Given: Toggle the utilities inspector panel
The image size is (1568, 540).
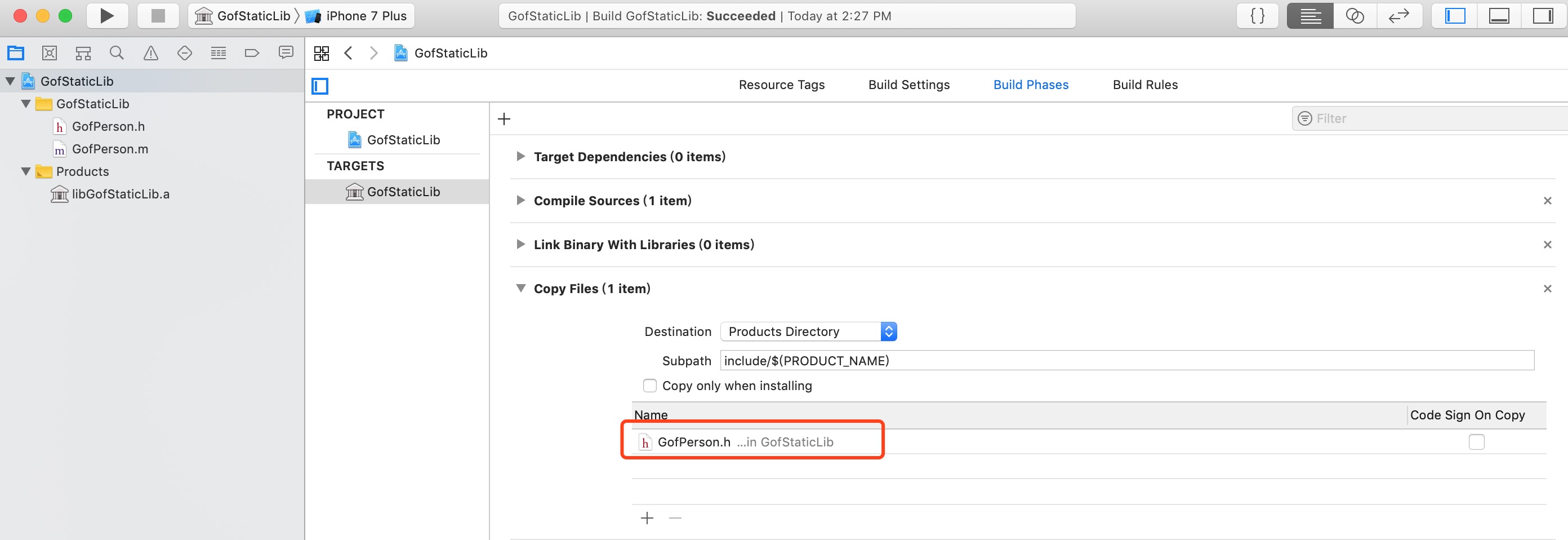Looking at the screenshot, I should [1543, 16].
